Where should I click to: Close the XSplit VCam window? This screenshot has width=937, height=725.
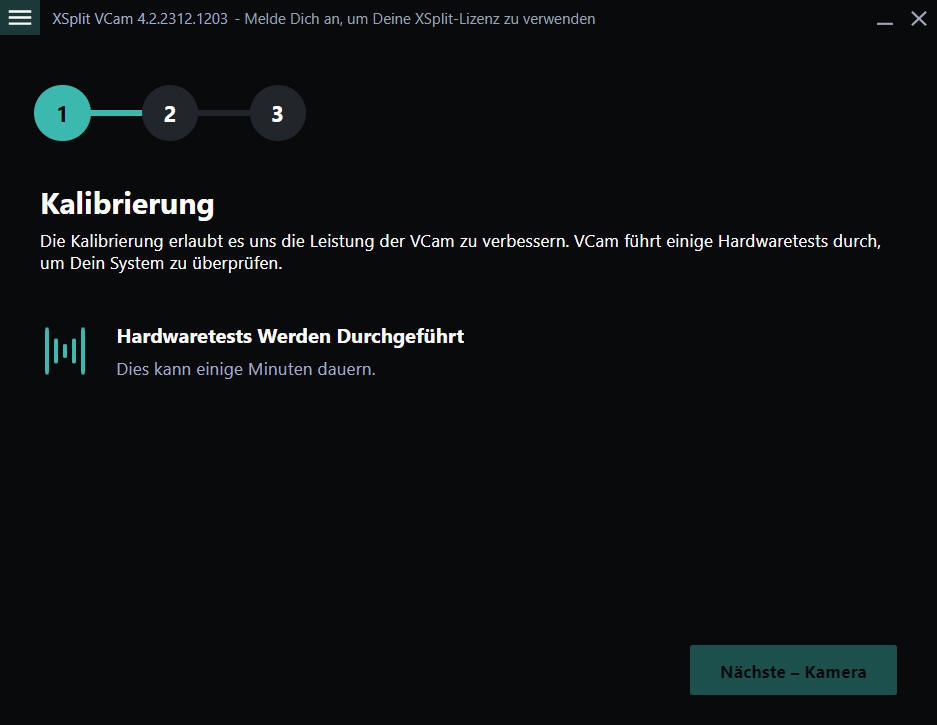[x=918, y=19]
